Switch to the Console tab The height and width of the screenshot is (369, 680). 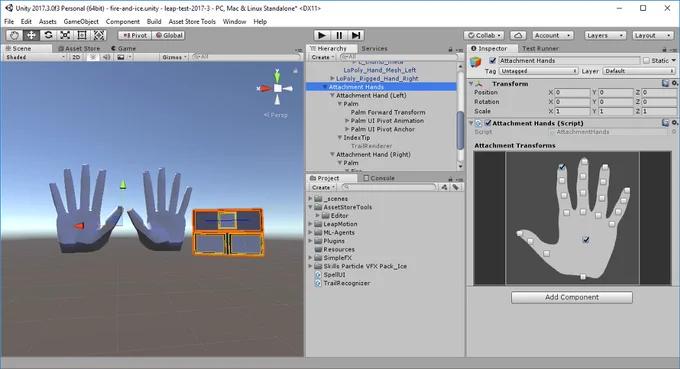click(379, 178)
